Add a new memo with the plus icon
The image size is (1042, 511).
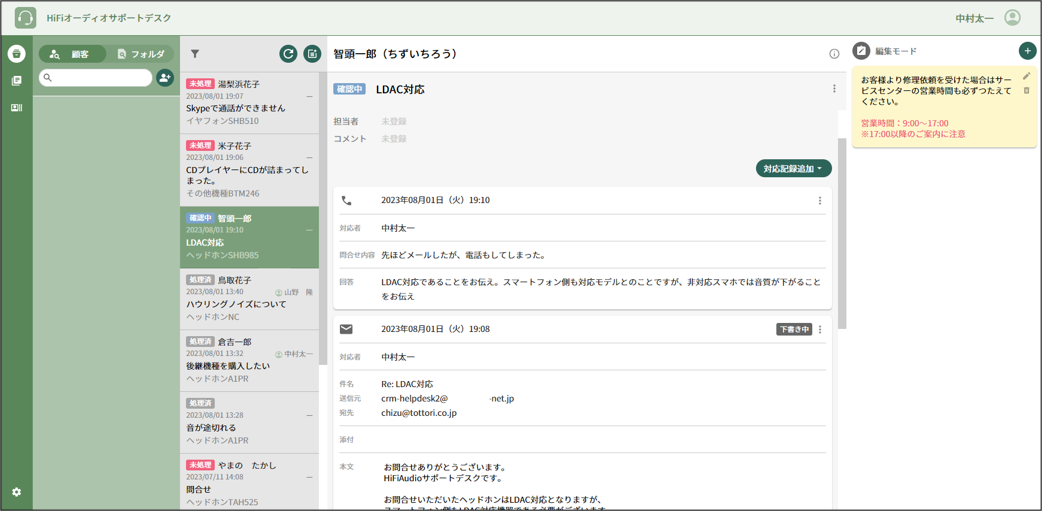click(x=1027, y=51)
